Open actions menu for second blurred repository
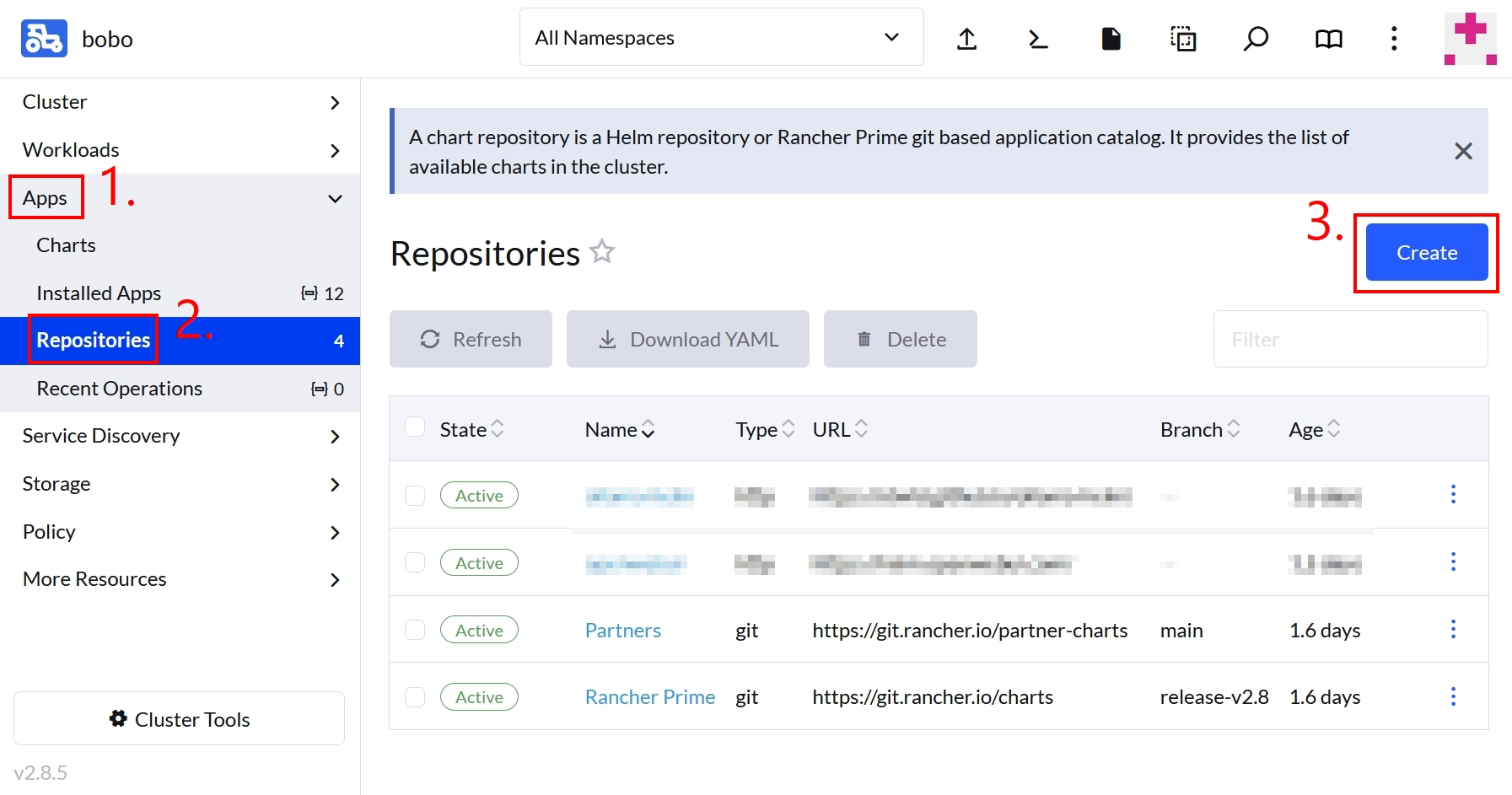 pos(1453,561)
